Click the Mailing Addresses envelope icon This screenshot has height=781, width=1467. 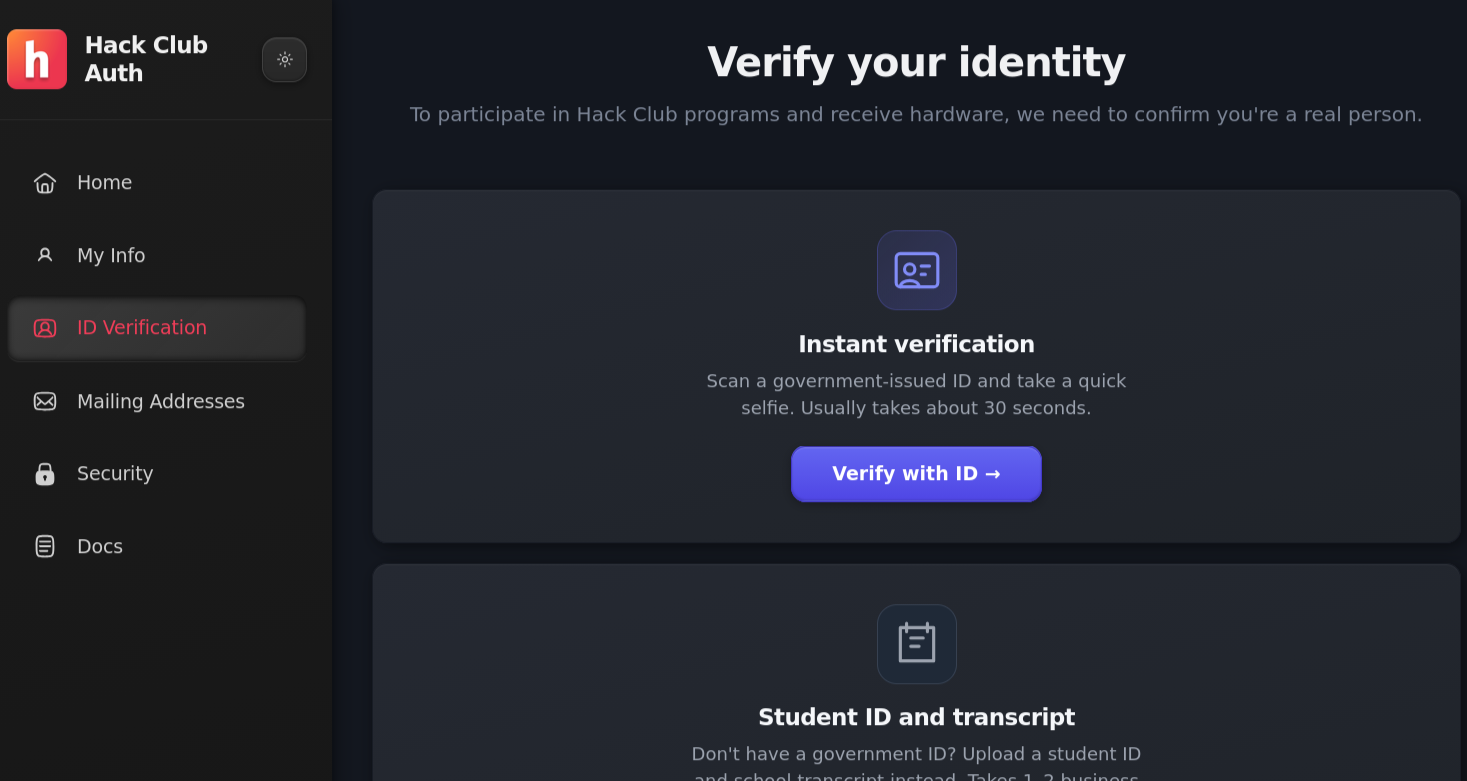pos(45,401)
